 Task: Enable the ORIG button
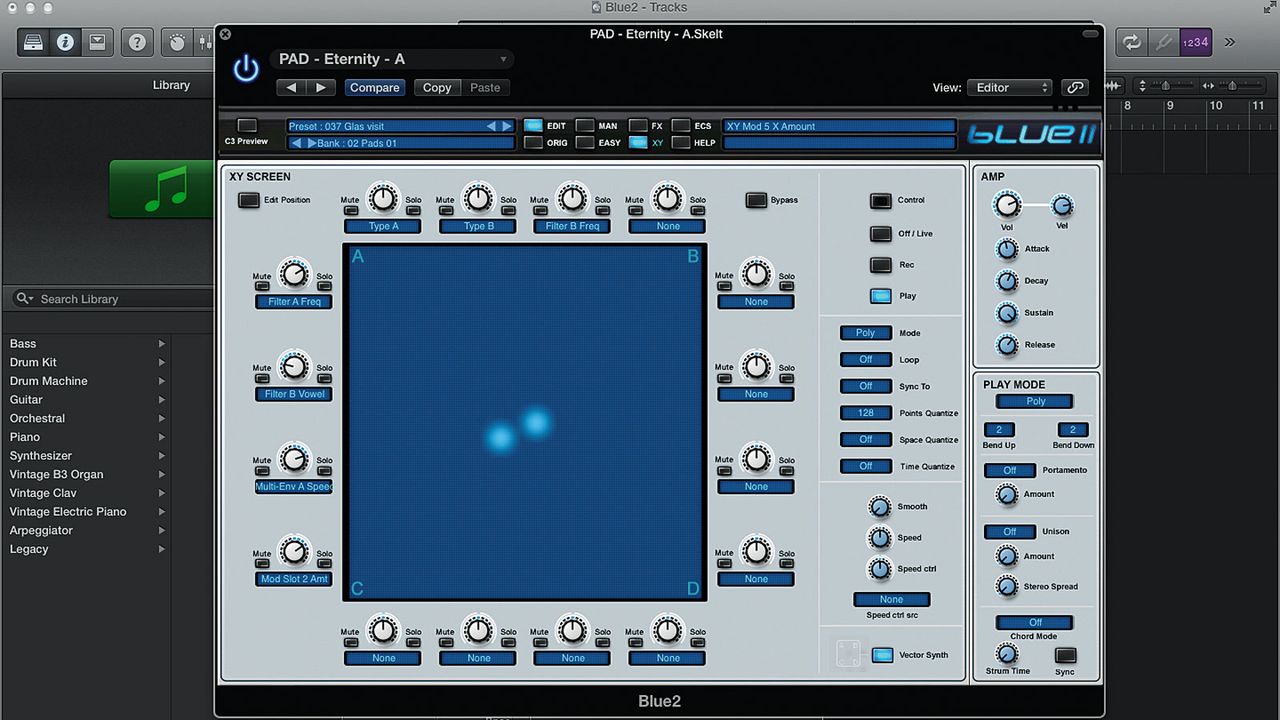pyautogui.click(x=533, y=143)
